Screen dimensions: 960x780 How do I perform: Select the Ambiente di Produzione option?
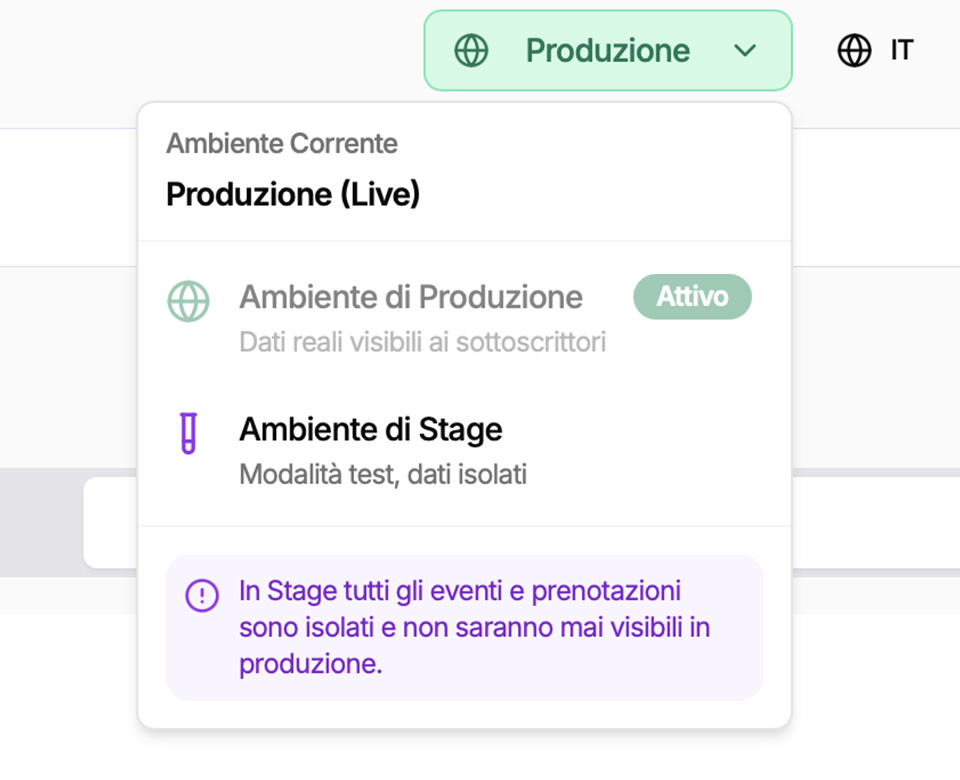(410, 297)
